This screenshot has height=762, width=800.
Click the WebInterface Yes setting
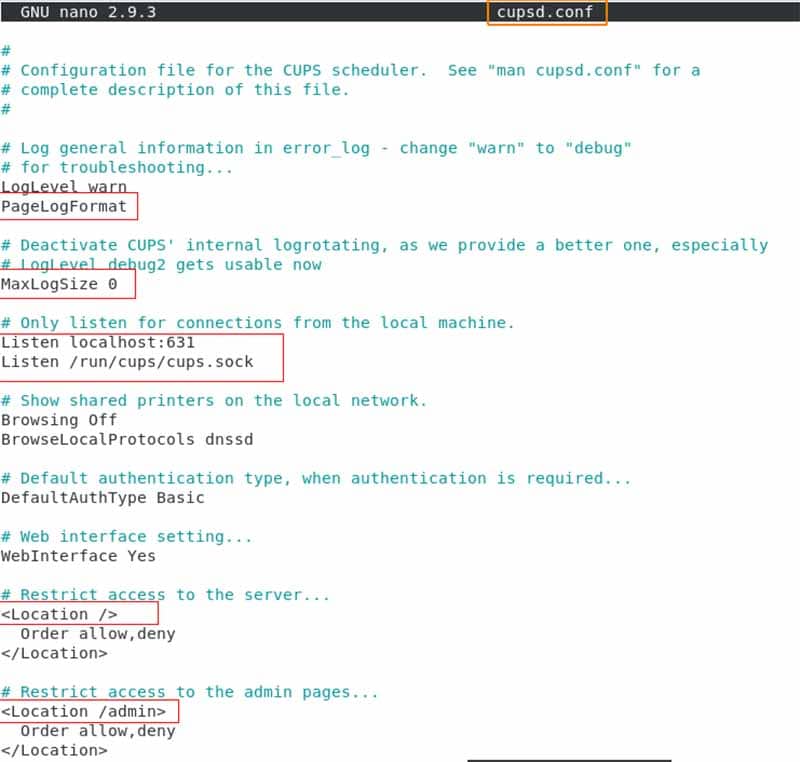78,556
